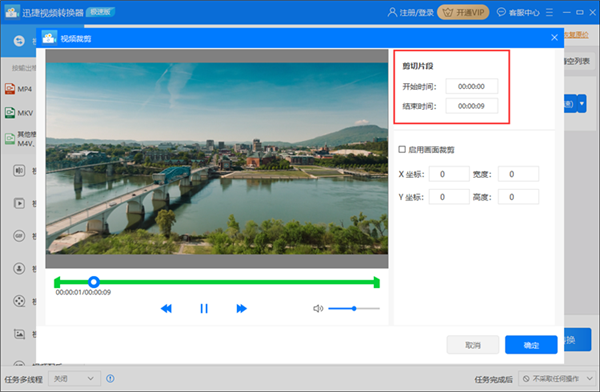Click the volume slider knob
The image size is (600, 392).
(x=354, y=309)
